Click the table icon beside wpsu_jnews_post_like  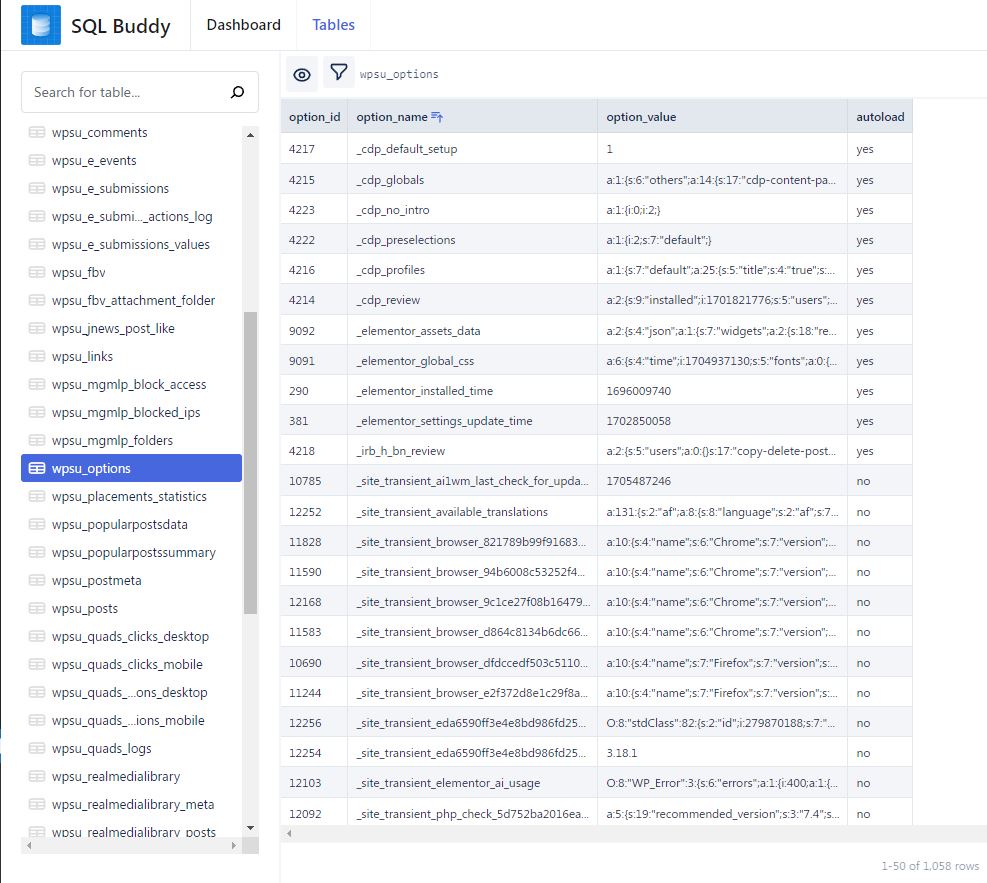pyautogui.click(x=37, y=329)
